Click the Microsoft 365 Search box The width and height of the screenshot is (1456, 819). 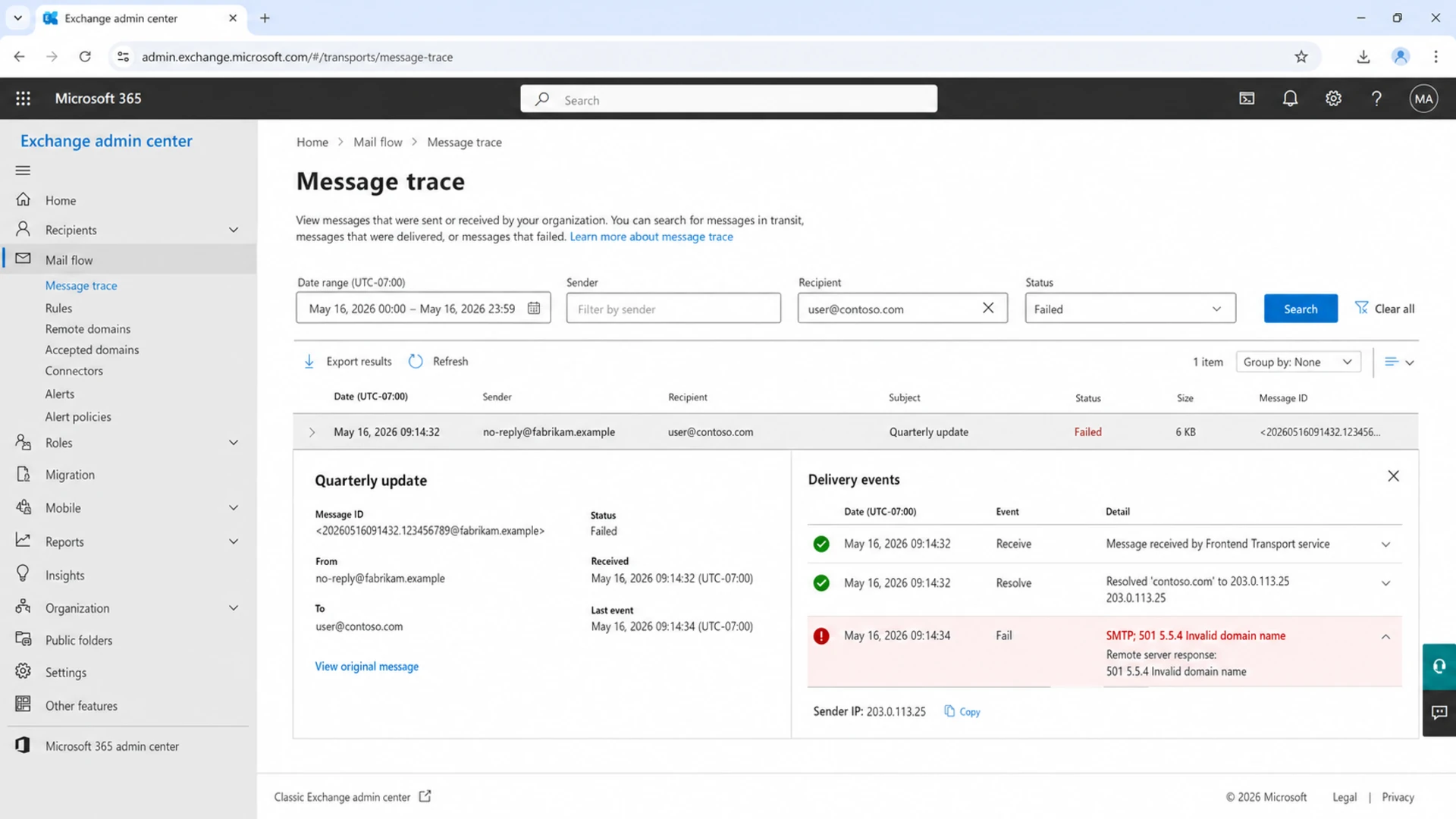pyautogui.click(x=729, y=99)
